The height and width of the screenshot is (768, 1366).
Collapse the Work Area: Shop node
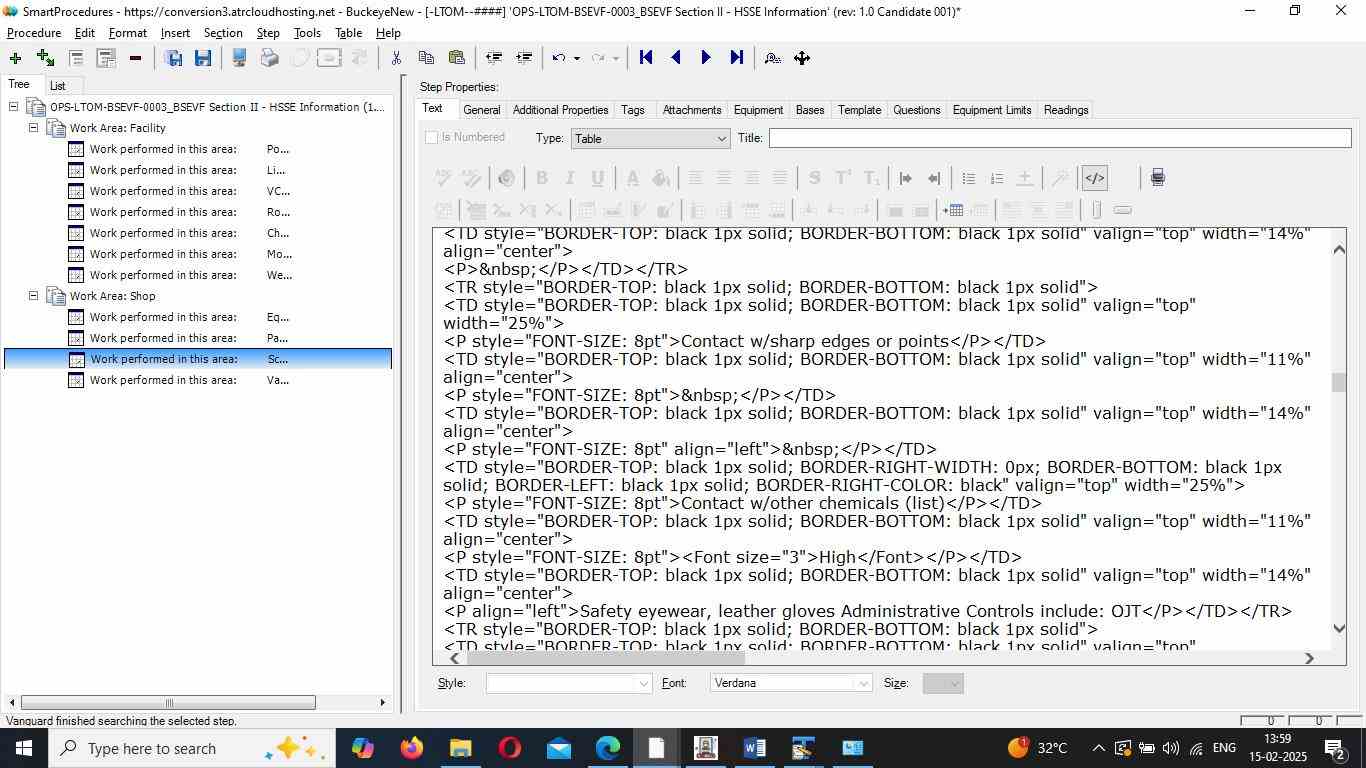tap(34, 296)
